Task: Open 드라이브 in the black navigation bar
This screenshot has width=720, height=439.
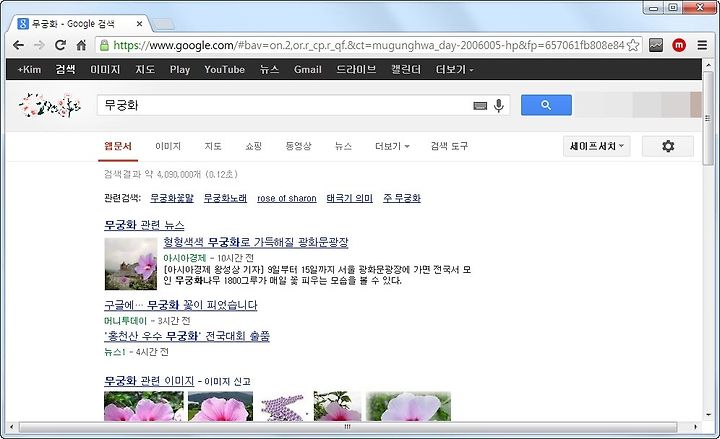Action: [x=356, y=69]
